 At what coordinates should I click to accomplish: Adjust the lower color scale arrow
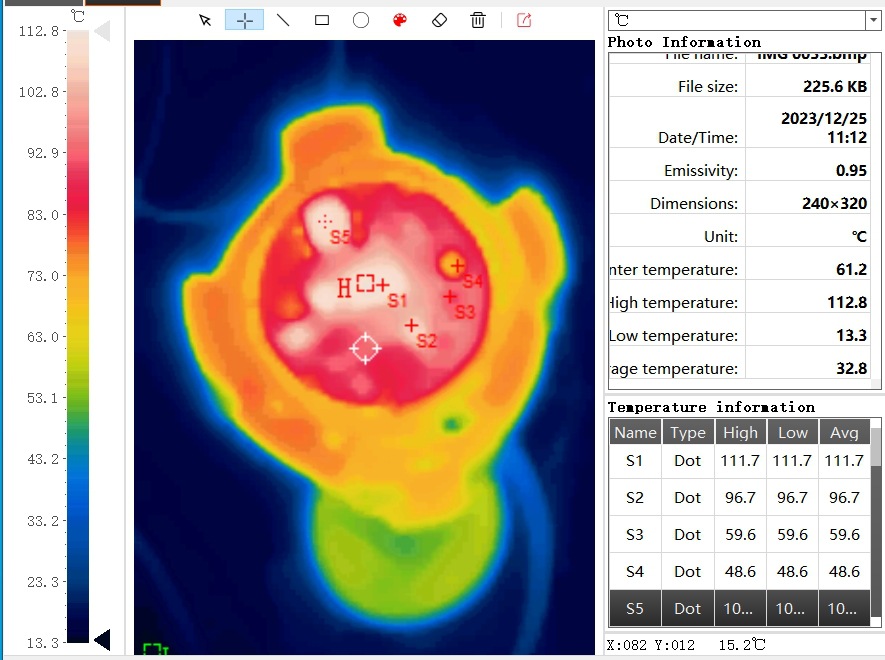point(102,640)
